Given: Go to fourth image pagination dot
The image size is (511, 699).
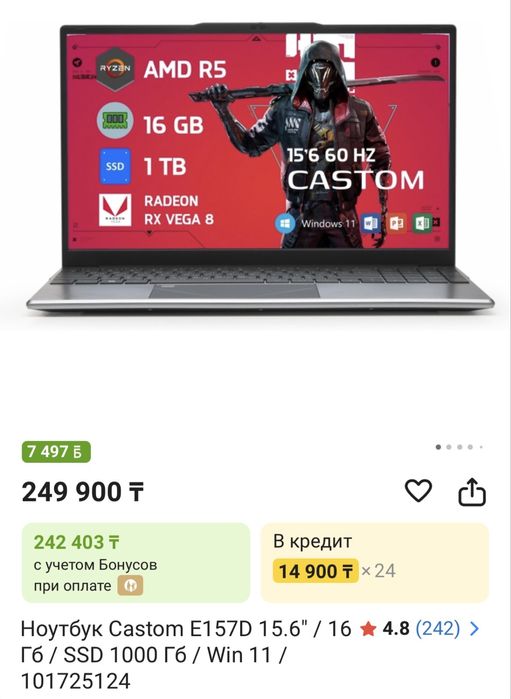Looking at the screenshot, I should [x=470, y=447].
